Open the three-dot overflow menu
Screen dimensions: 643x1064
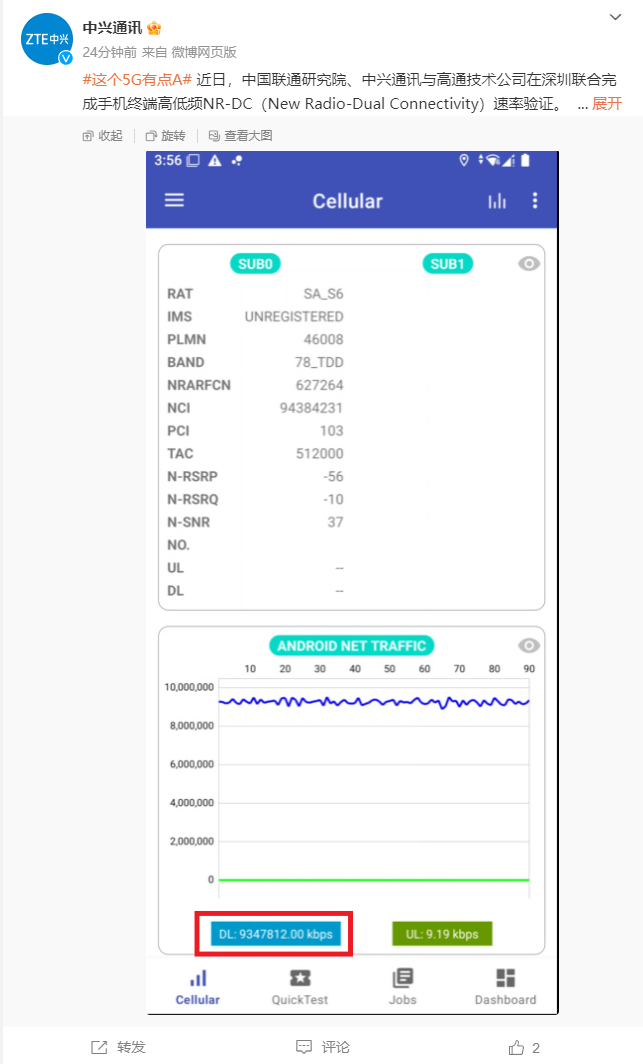tap(535, 200)
